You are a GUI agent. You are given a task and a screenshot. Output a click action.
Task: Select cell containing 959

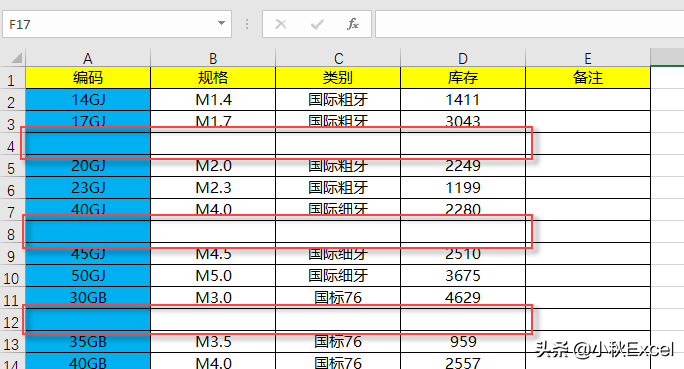(463, 342)
